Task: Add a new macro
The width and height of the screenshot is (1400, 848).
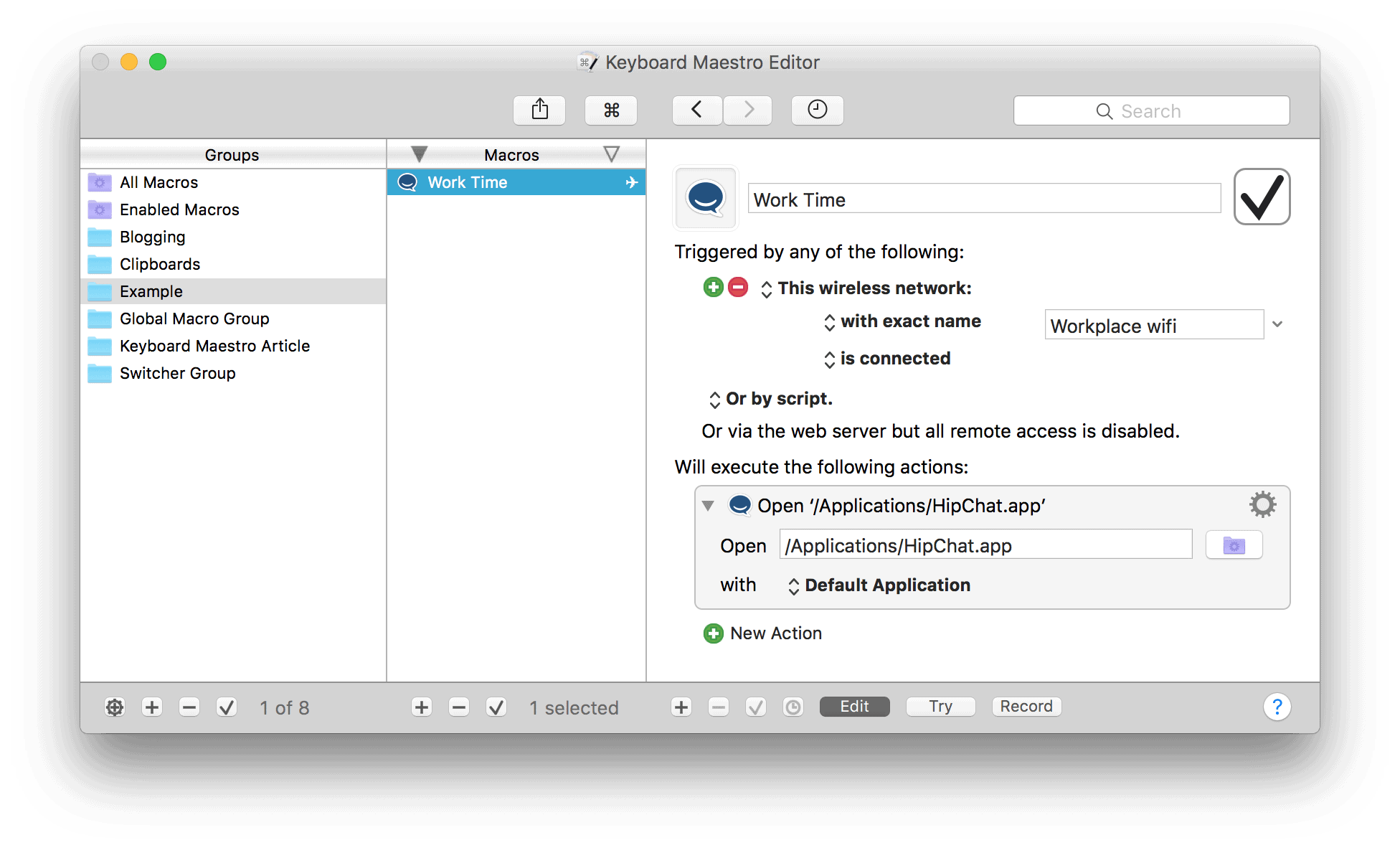Action: pyautogui.click(x=422, y=707)
